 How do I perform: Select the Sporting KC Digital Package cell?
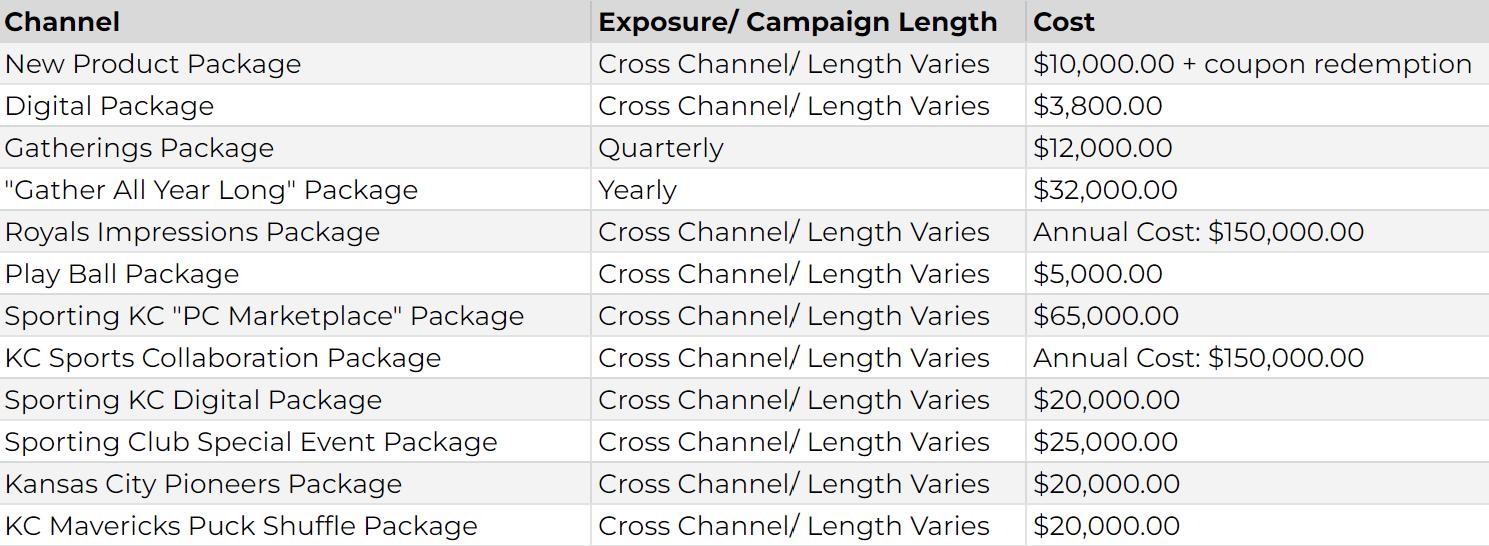pos(193,400)
